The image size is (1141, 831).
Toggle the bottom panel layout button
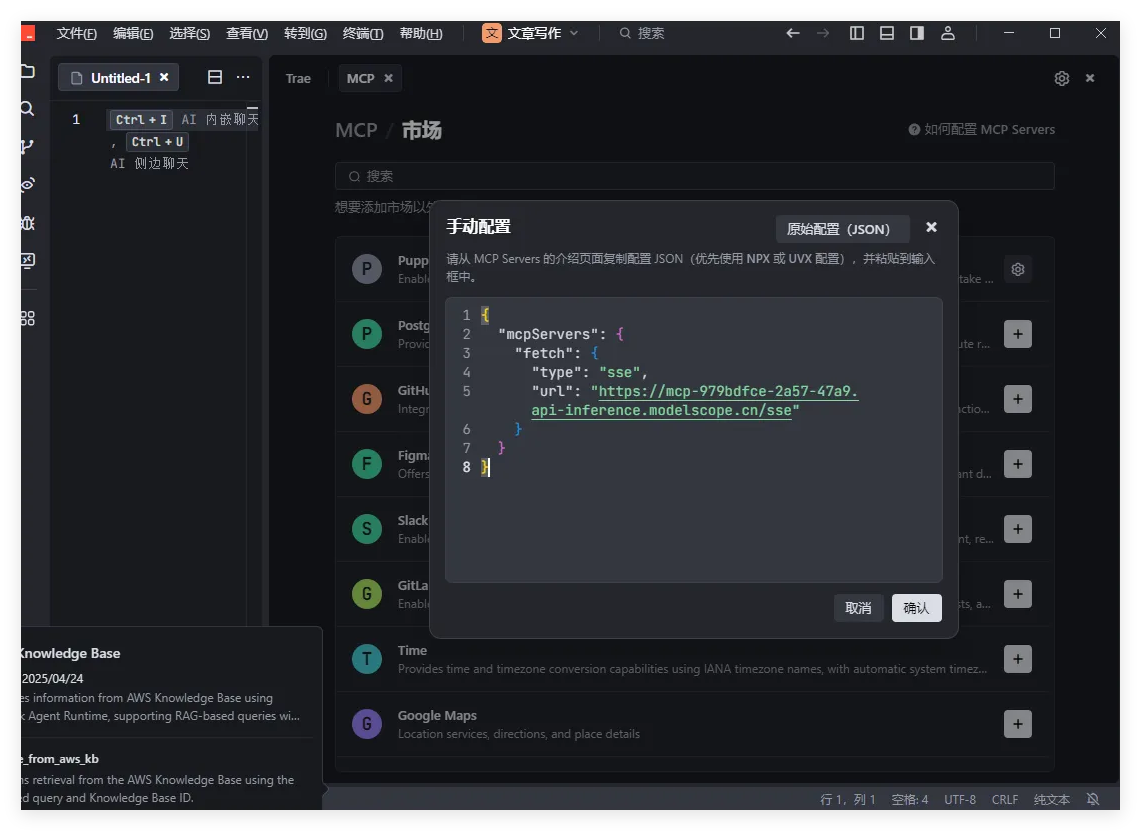pyautogui.click(x=887, y=33)
